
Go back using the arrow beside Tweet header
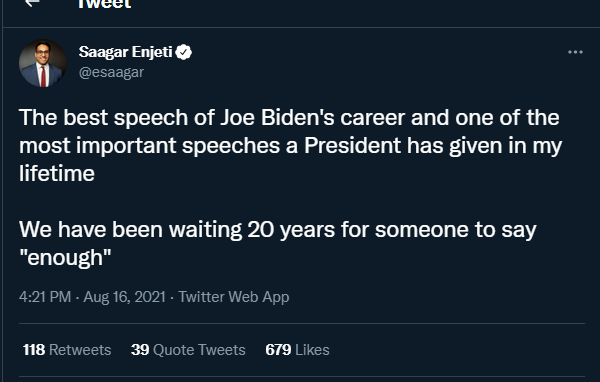point(32,3)
